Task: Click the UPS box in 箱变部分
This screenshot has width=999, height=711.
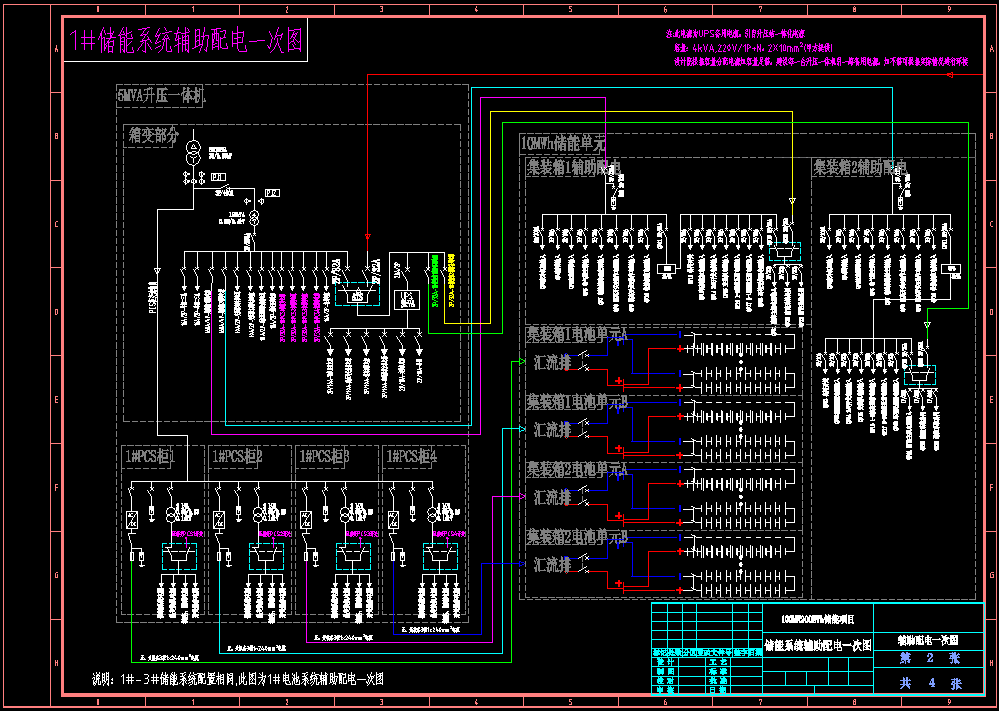Action: (x=405, y=300)
